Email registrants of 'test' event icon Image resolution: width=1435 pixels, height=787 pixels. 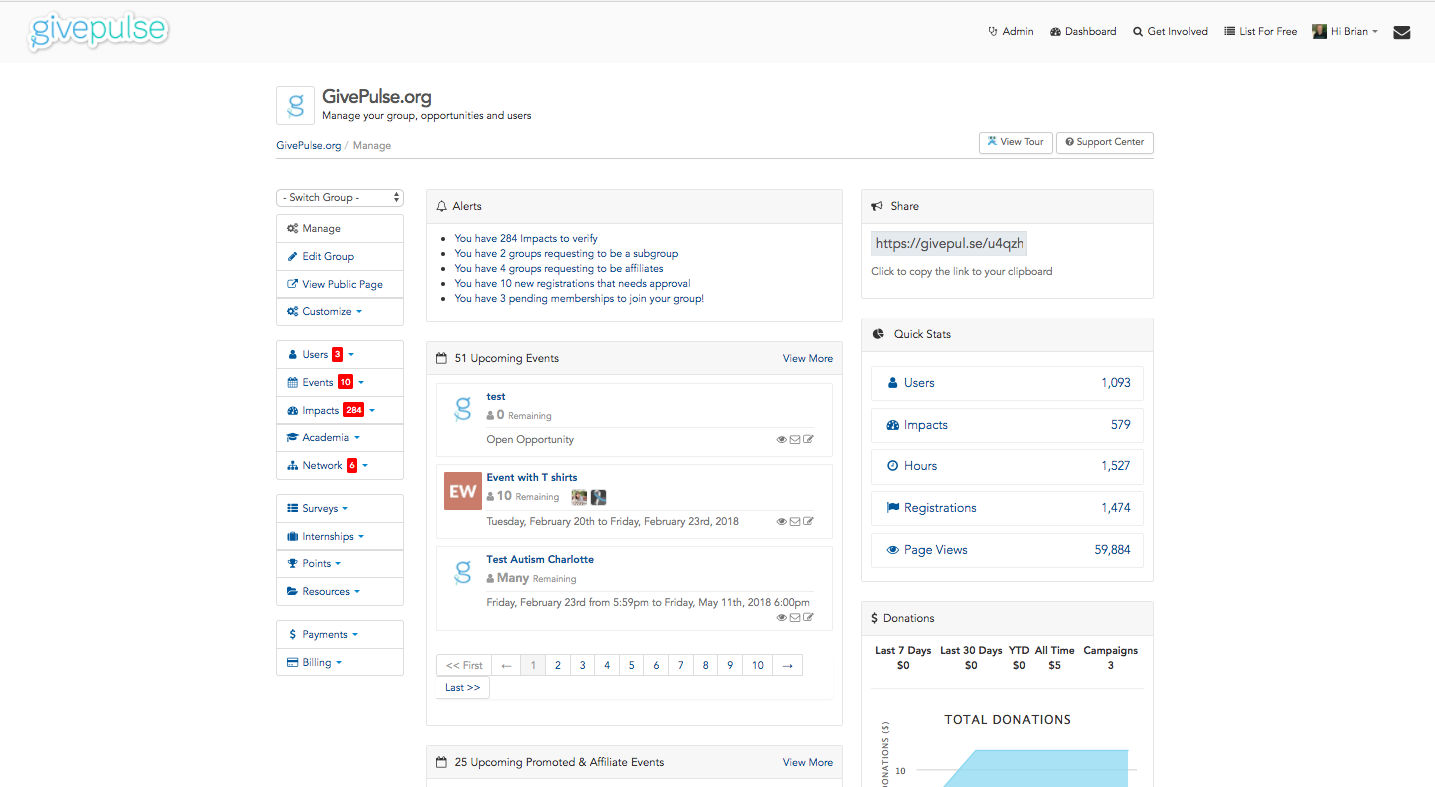[x=795, y=439]
